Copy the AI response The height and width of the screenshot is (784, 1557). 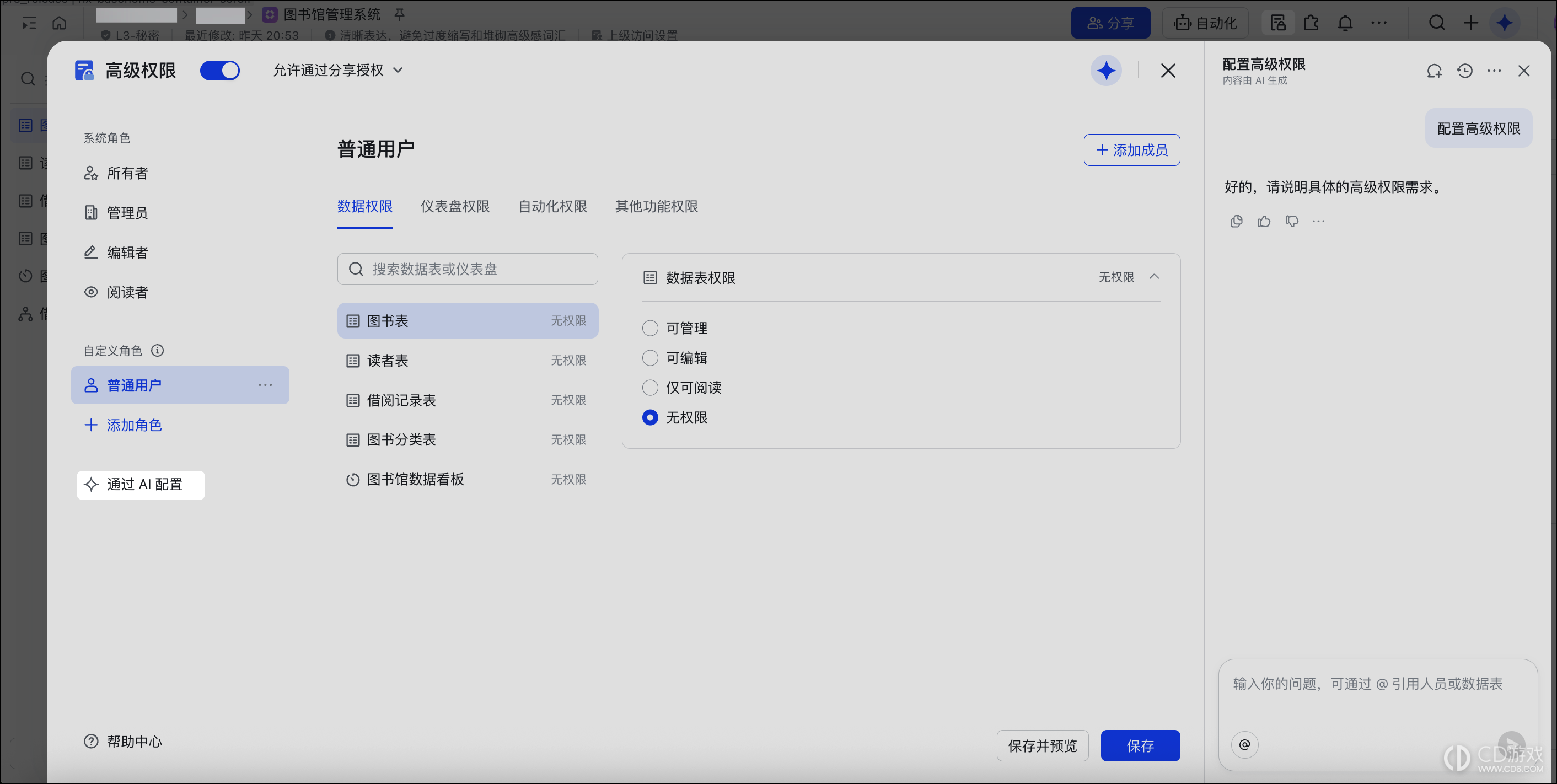pyautogui.click(x=1236, y=221)
